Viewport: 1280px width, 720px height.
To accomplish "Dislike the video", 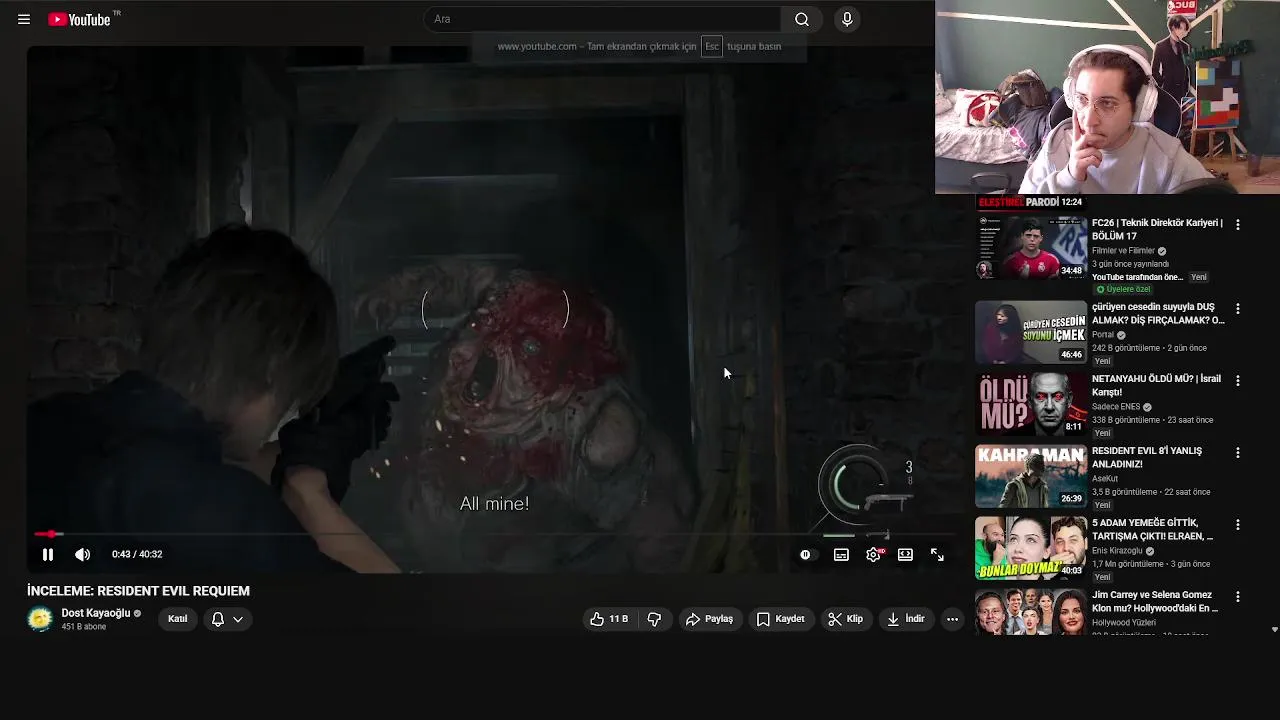I will click(x=654, y=619).
